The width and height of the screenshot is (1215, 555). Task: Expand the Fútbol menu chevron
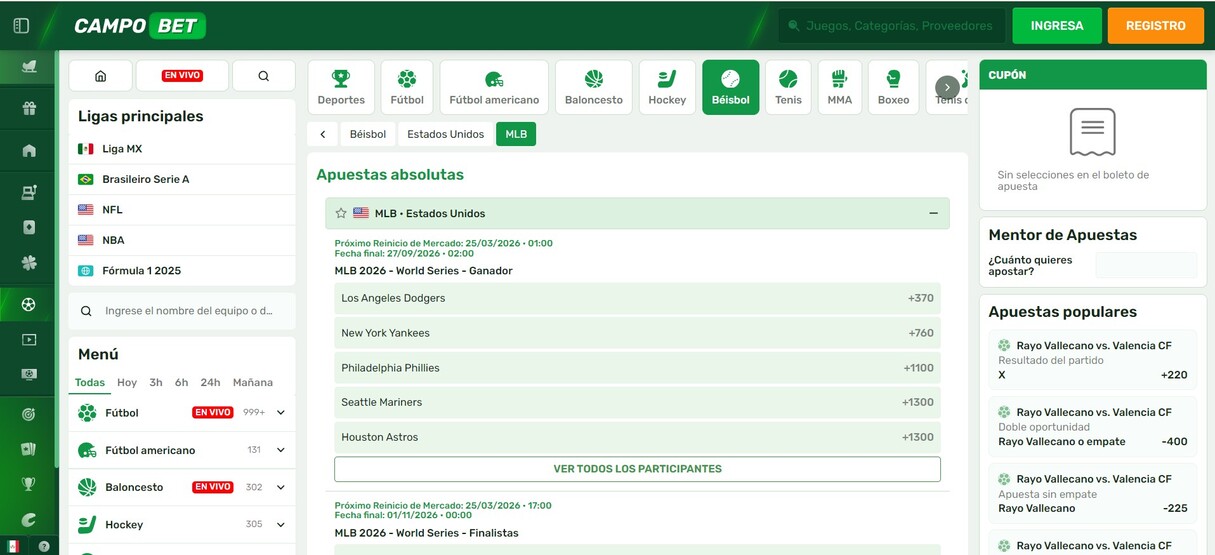(281, 413)
